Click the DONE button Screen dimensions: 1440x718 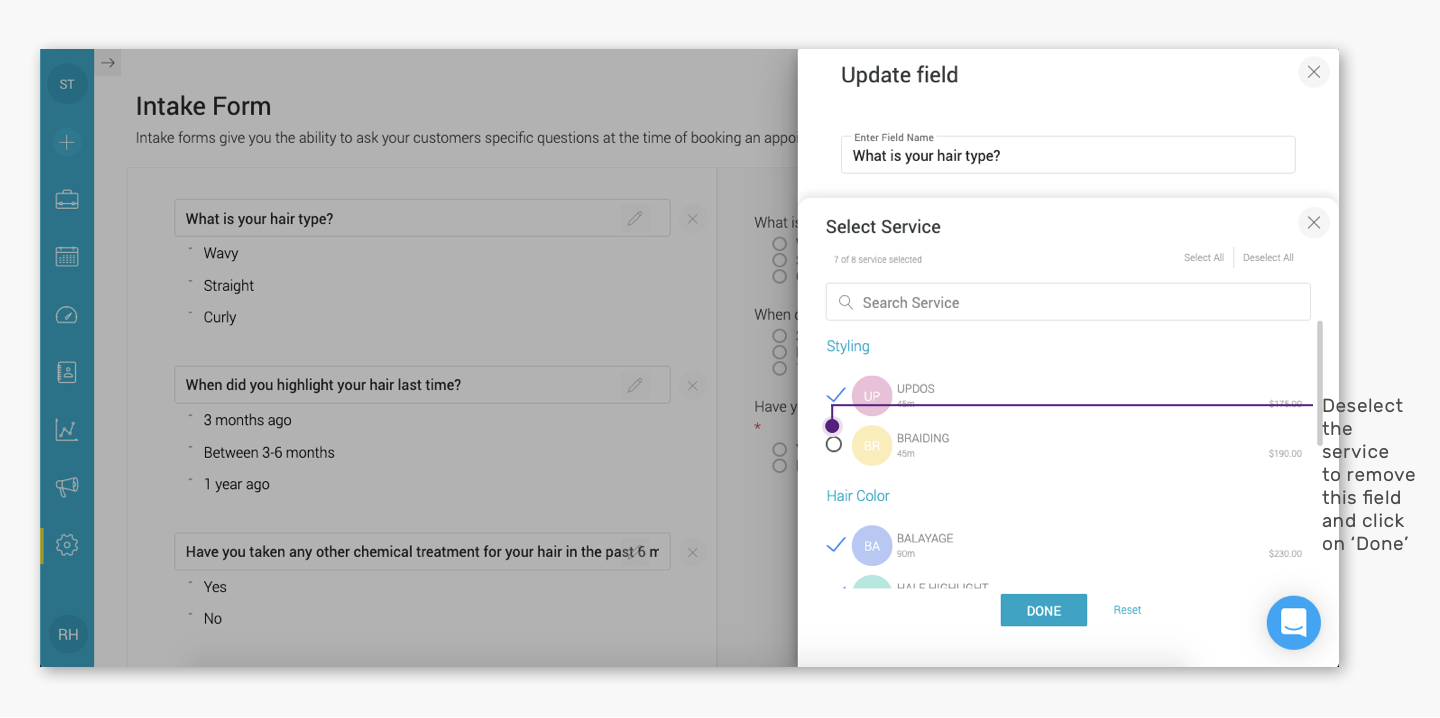[x=1043, y=610]
